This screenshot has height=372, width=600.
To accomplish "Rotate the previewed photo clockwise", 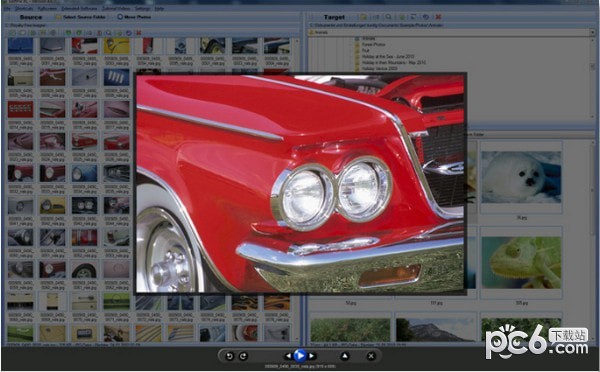I will 243,356.
